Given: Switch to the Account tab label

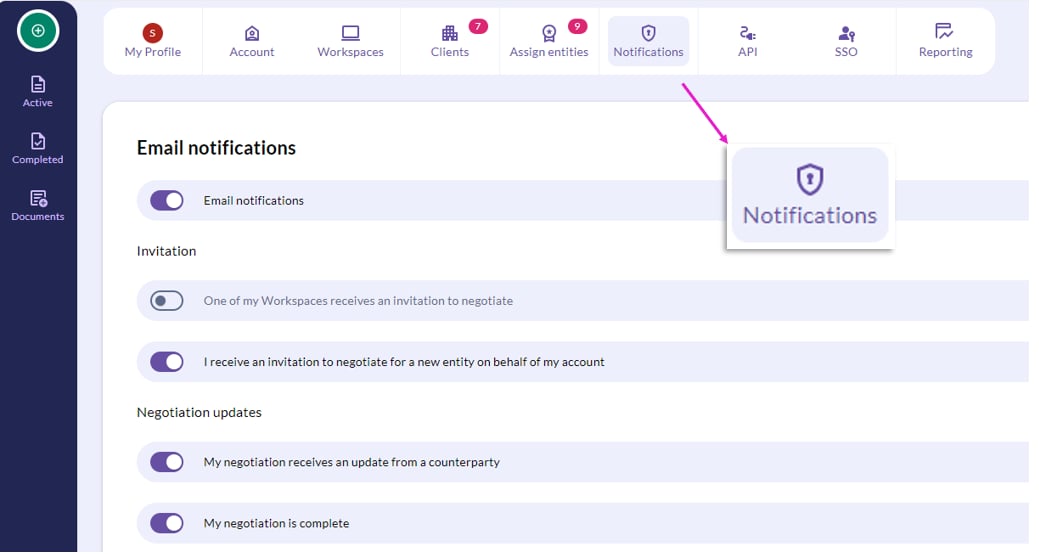Looking at the screenshot, I should 252,52.
